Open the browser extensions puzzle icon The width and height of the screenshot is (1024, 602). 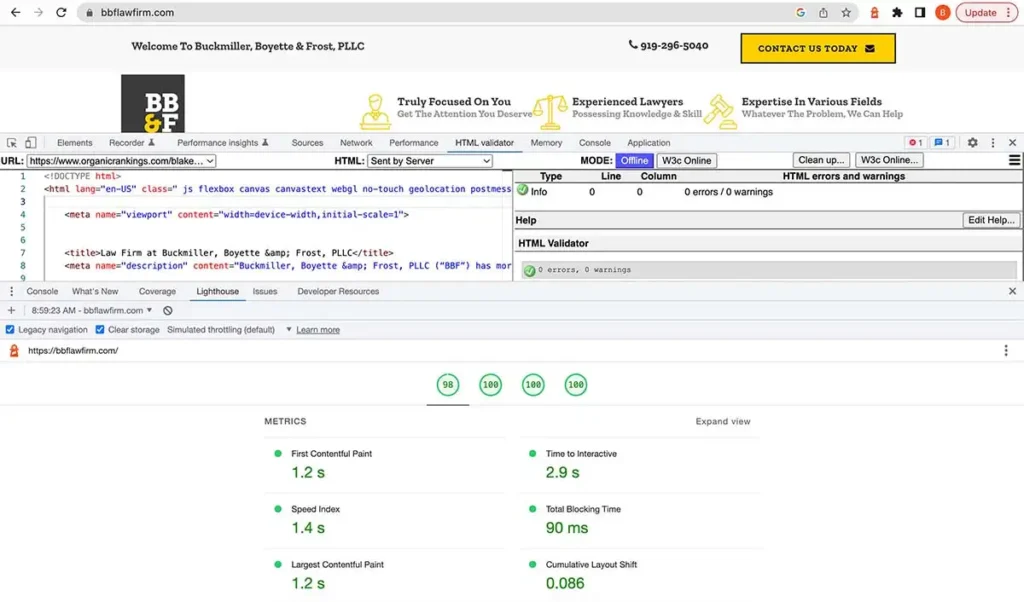(x=897, y=13)
